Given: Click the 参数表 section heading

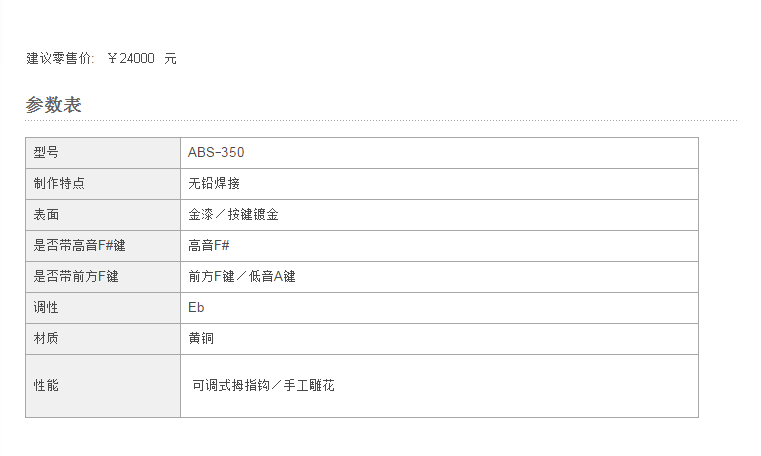Looking at the screenshot, I should coord(53,105).
